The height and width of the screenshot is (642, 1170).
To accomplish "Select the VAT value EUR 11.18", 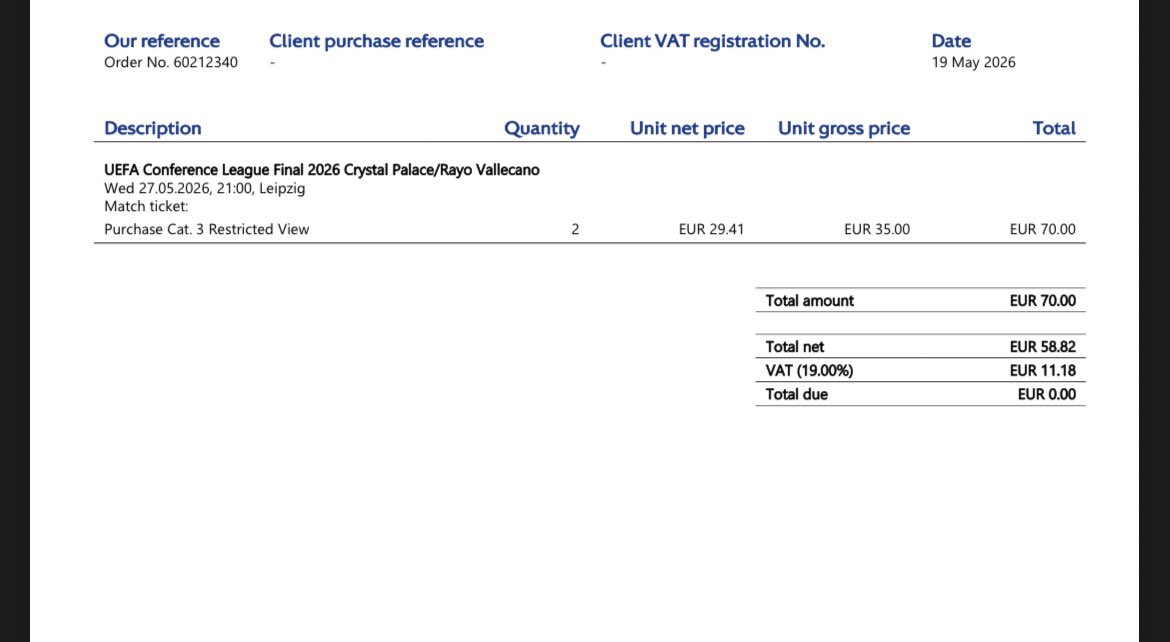I will pyautogui.click(x=1042, y=371).
